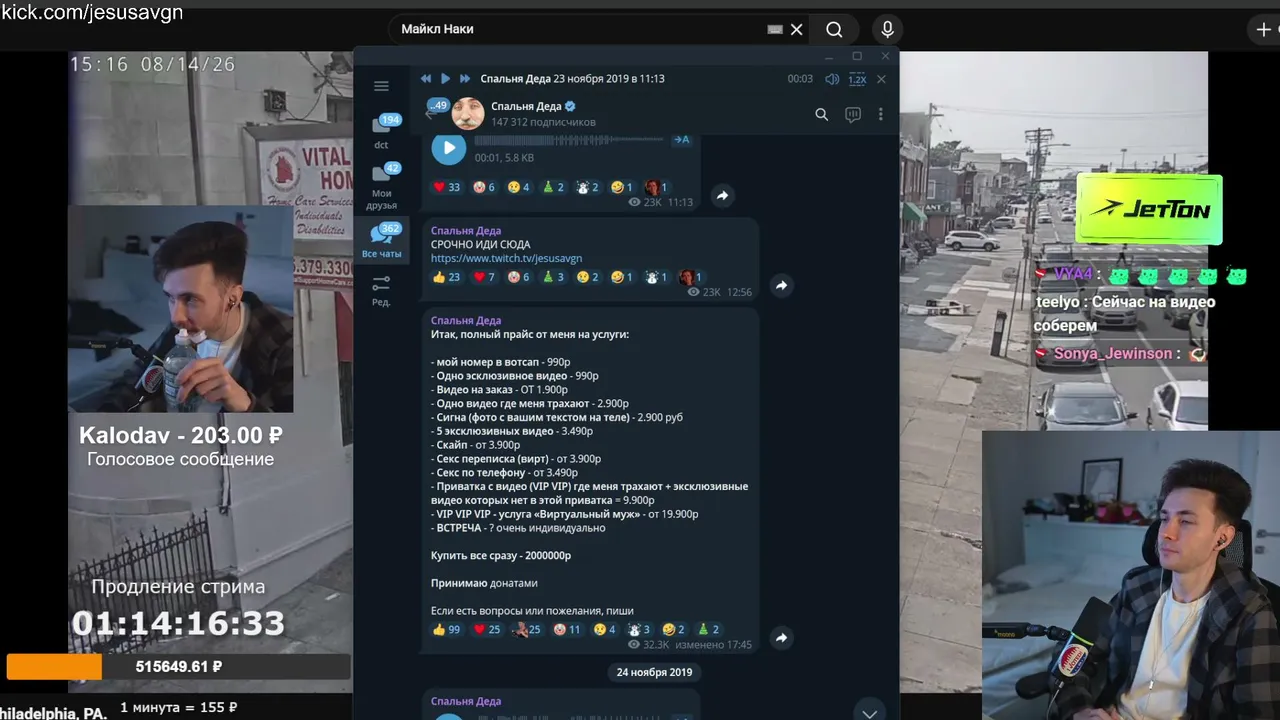
Task: Play the audio in the top player bar
Action: coord(445,79)
